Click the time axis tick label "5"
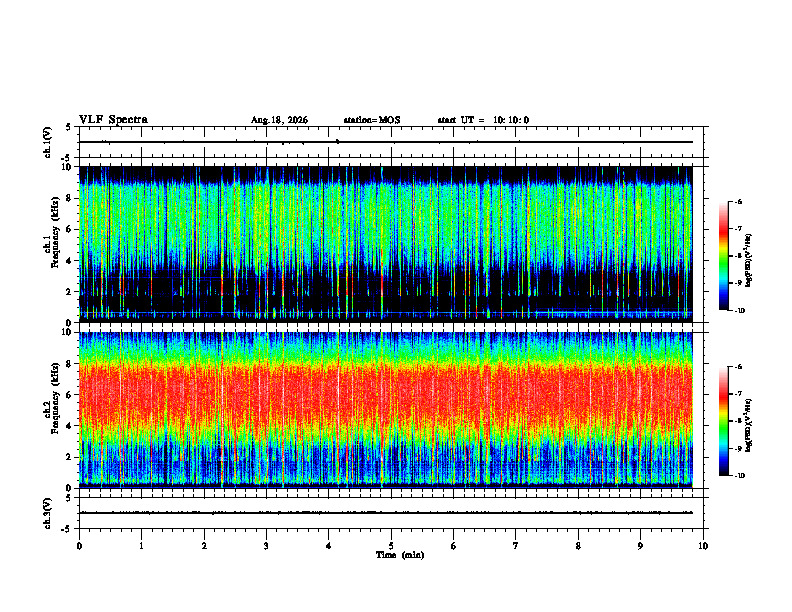 [391, 546]
